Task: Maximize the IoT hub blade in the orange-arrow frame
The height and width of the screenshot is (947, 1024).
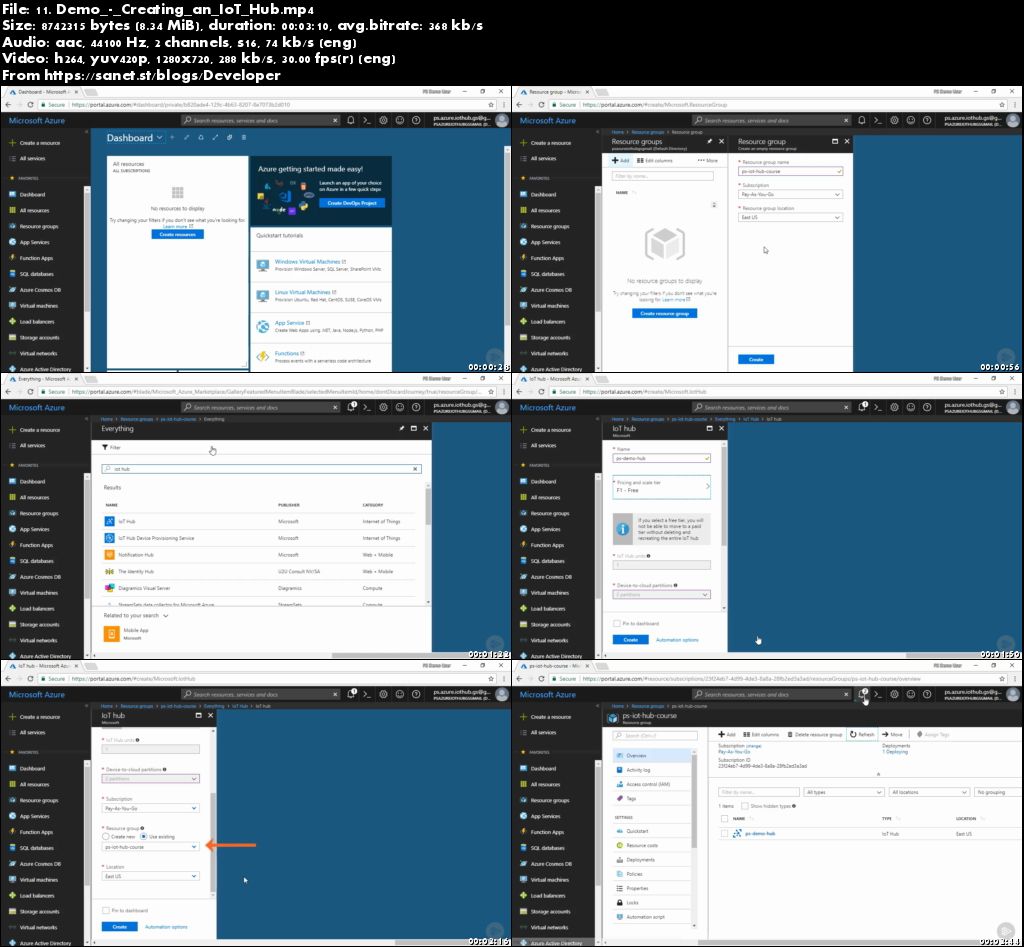Action: pos(199,715)
